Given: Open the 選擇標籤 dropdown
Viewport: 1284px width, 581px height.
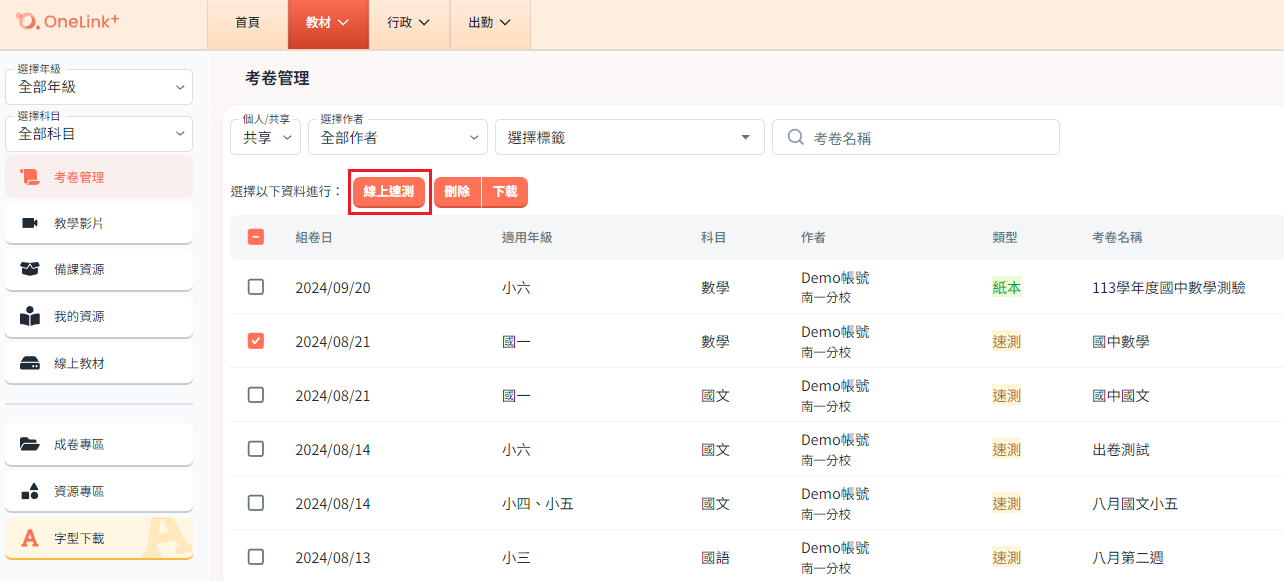Looking at the screenshot, I should click(630, 137).
